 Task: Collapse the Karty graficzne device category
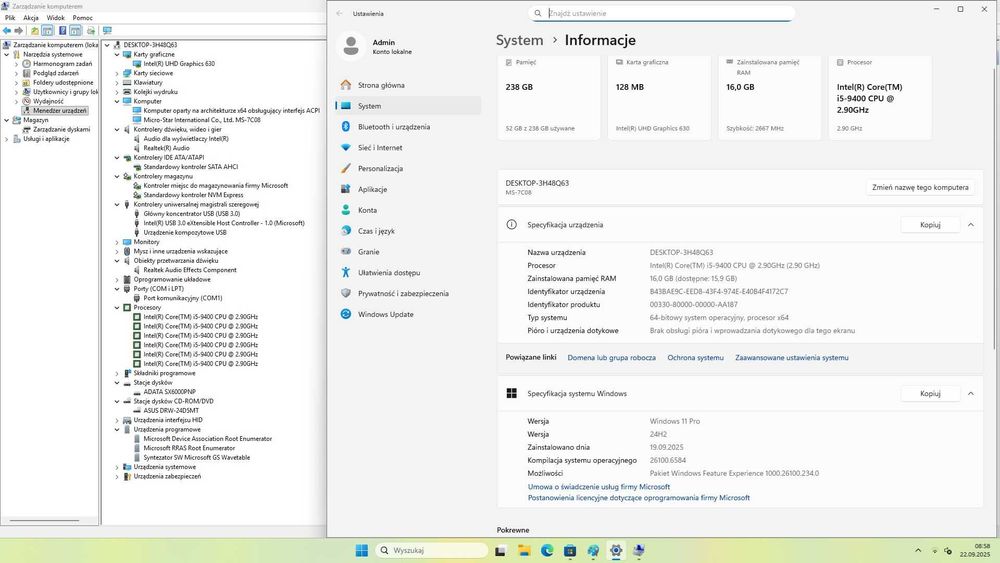tap(117, 55)
